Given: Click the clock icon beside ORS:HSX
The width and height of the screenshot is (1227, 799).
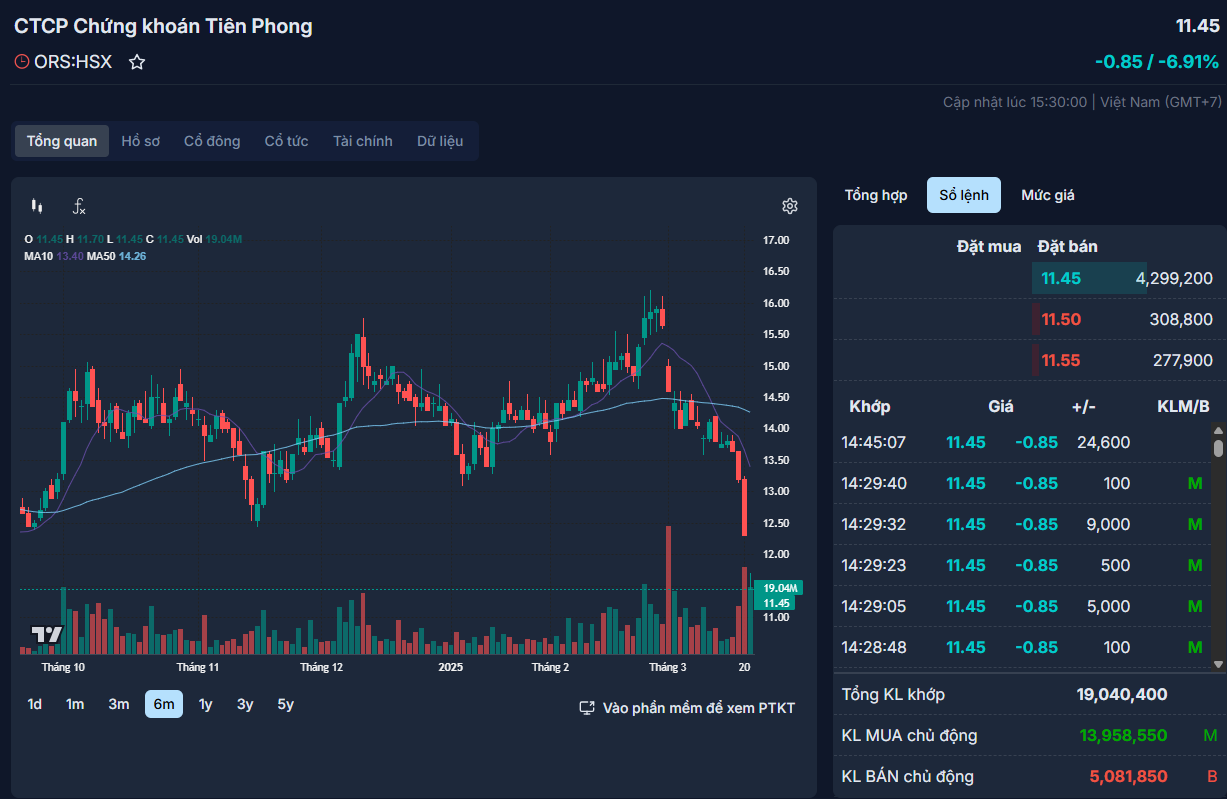Looking at the screenshot, I should pos(22,62).
